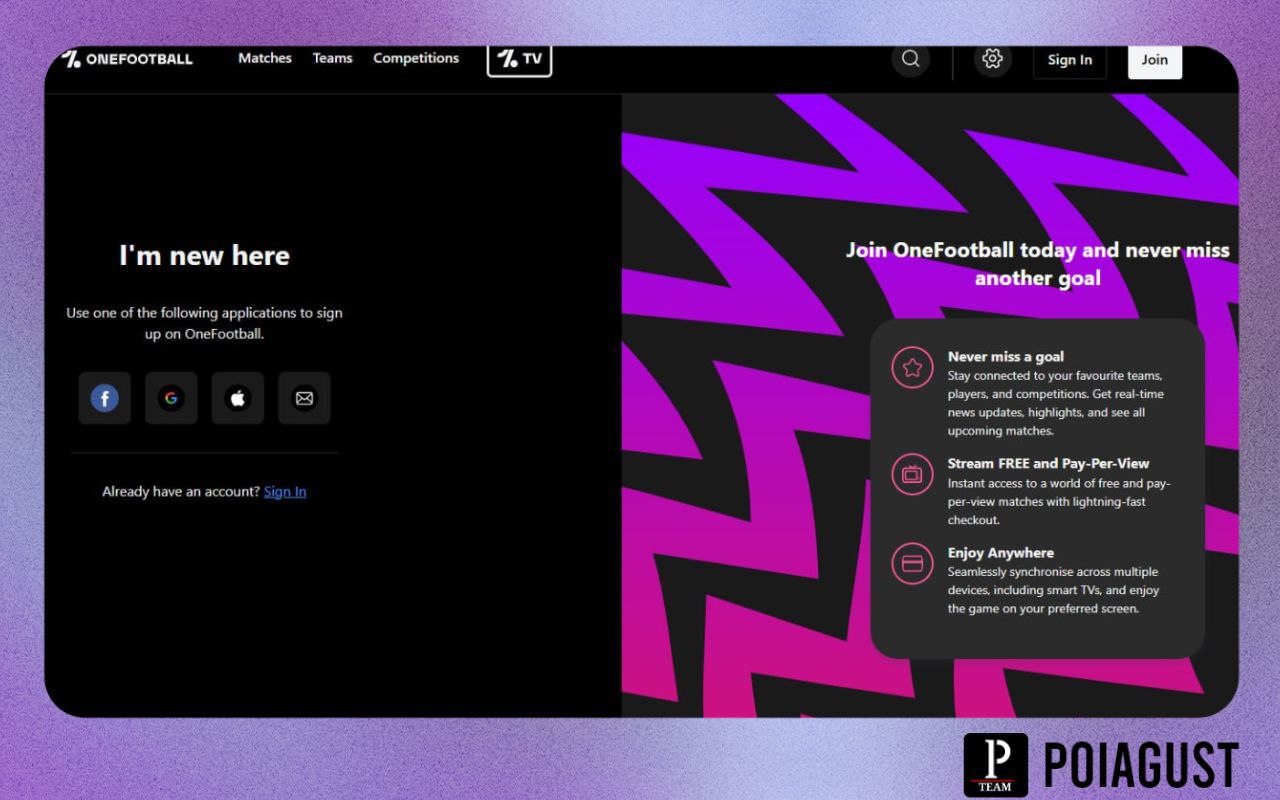Viewport: 1280px width, 800px height.
Task: Open the OneFootball TV button
Action: coord(519,59)
